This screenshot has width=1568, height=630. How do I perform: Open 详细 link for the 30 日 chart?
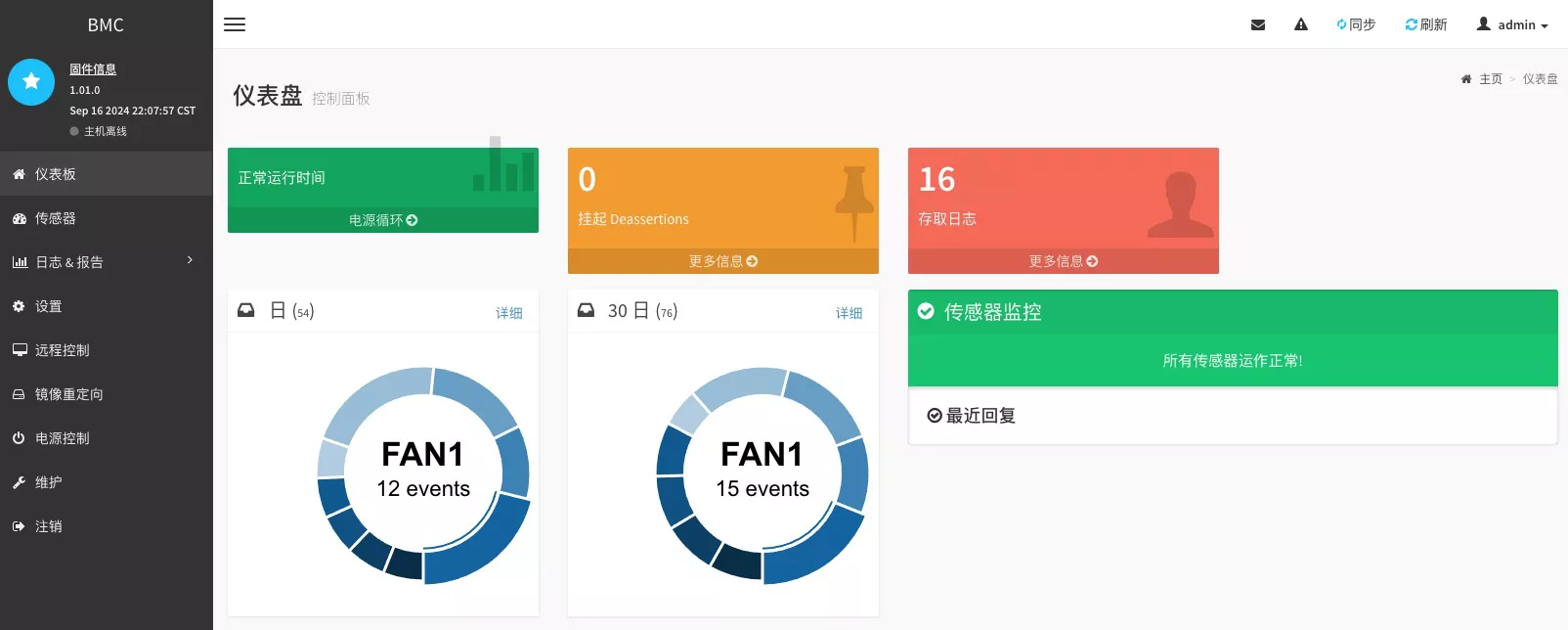(849, 313)
